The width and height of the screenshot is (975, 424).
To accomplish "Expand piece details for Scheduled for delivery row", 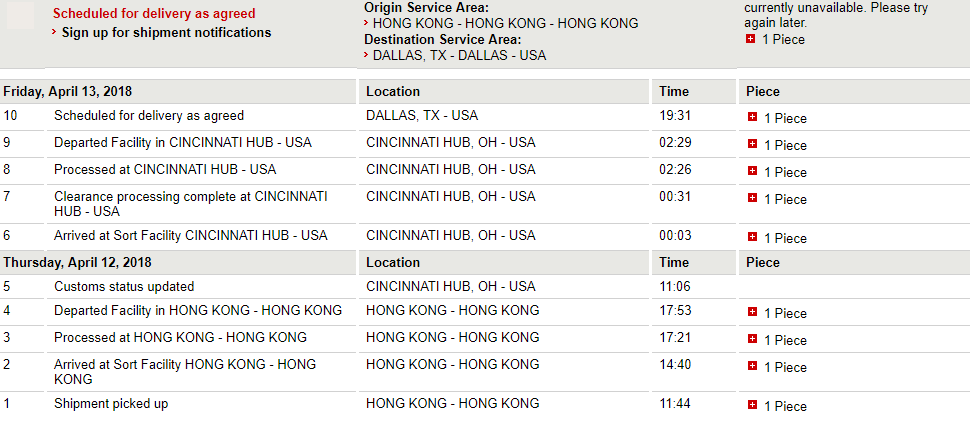I will tap(752, 117).
